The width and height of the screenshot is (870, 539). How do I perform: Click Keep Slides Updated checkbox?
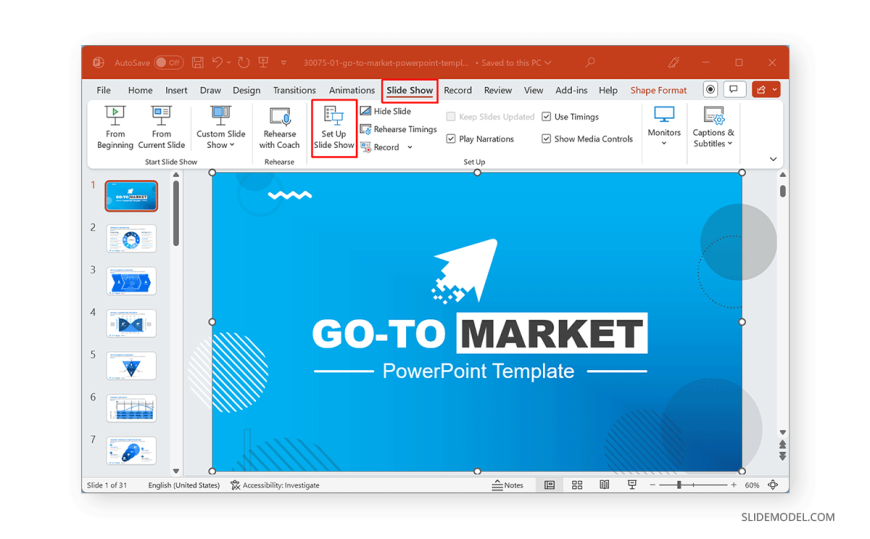coord(451,117)
